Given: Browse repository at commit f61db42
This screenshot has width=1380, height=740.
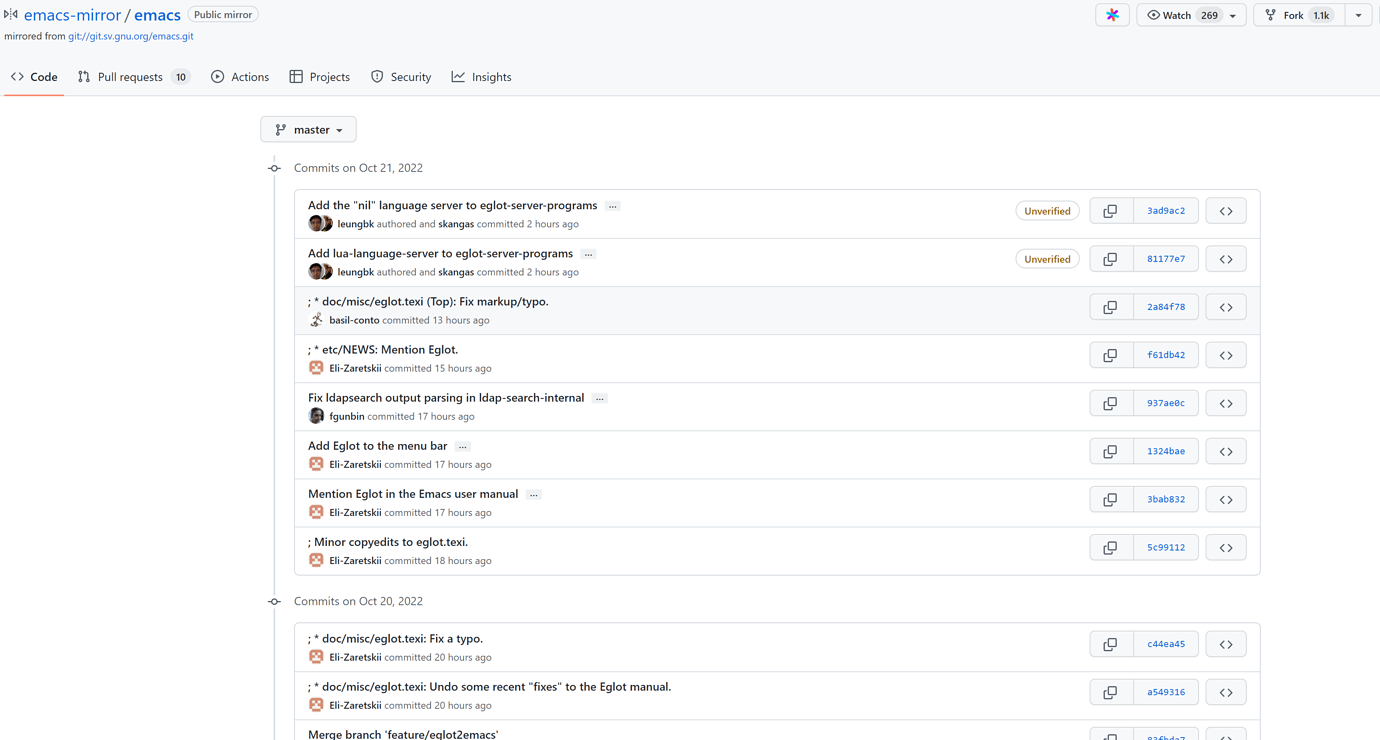Looking at the screenshot, I should (1225, 355).
